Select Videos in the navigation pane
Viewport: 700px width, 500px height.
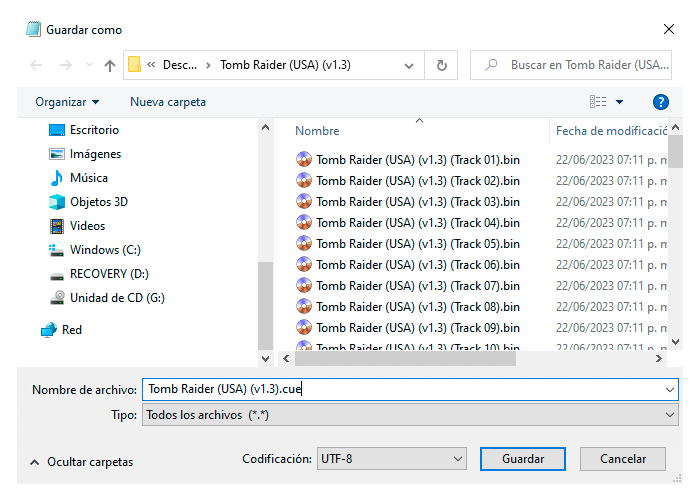pos(88,226)
